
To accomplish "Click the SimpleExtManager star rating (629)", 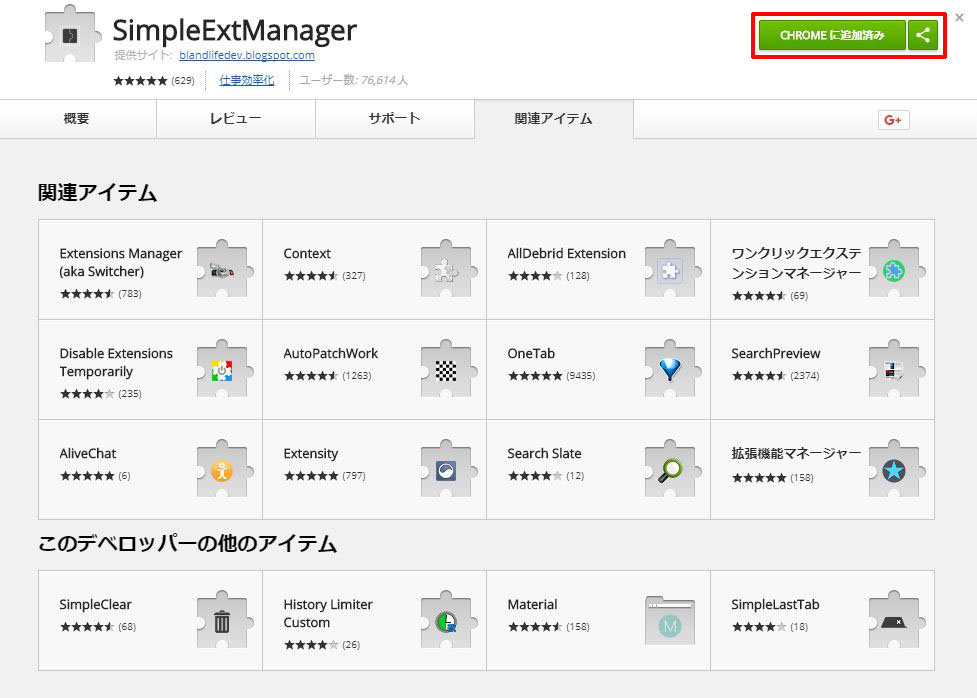I will click(x=154, y=80).
